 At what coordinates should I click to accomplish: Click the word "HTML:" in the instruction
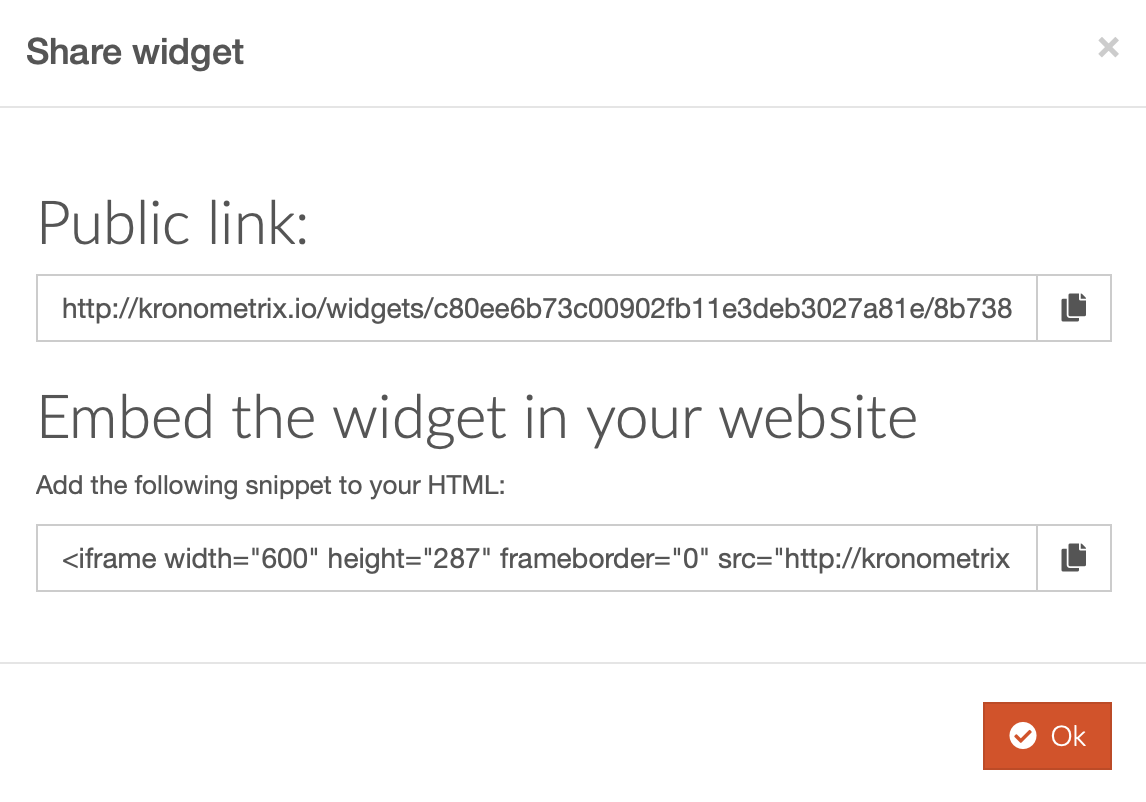point(466,485)
